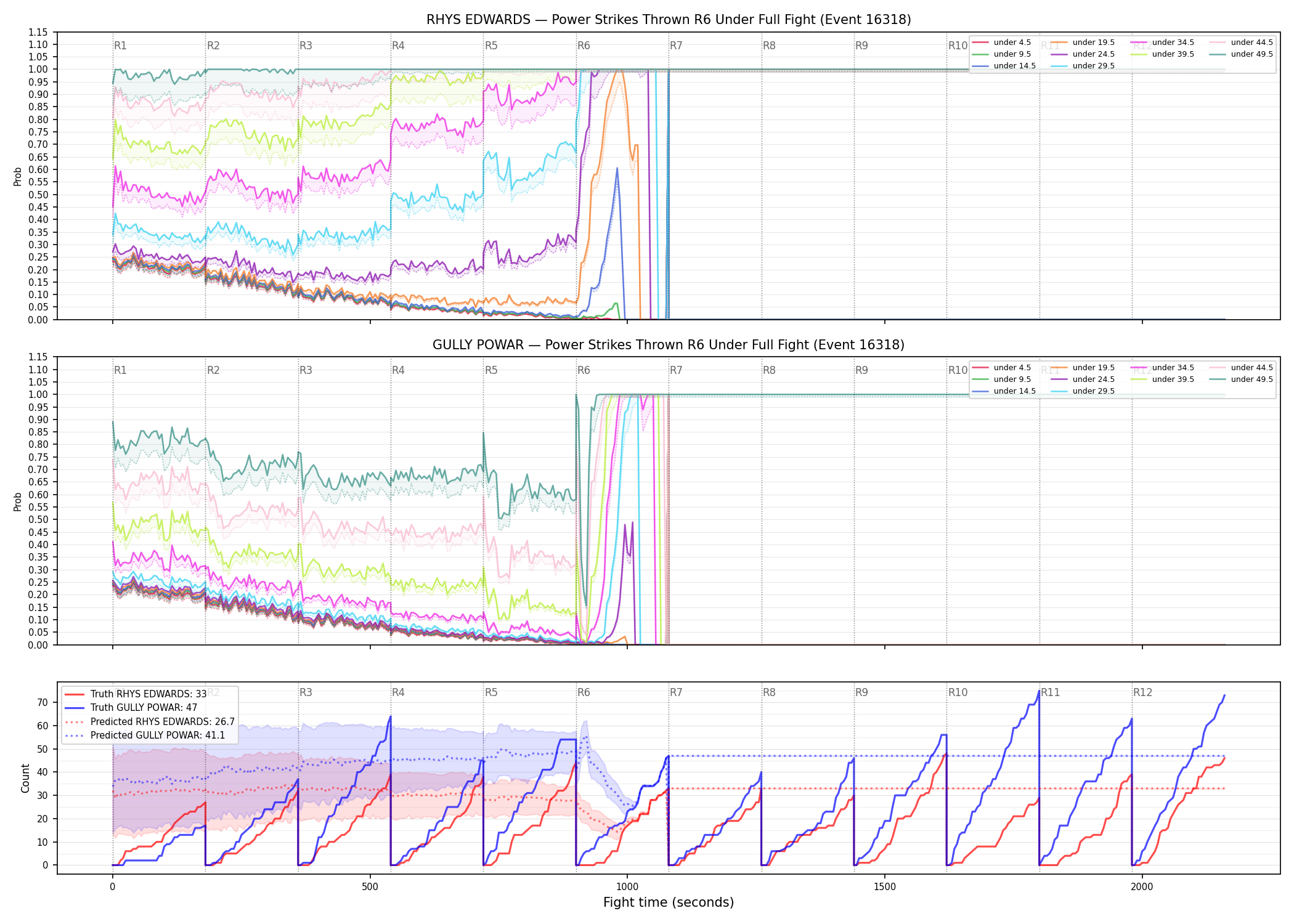Image resolution: width=1294 pixels, height=924 pixels.
Task: Click 'Fight time (seconds)' axis label
Action: [x=669, y=902]
